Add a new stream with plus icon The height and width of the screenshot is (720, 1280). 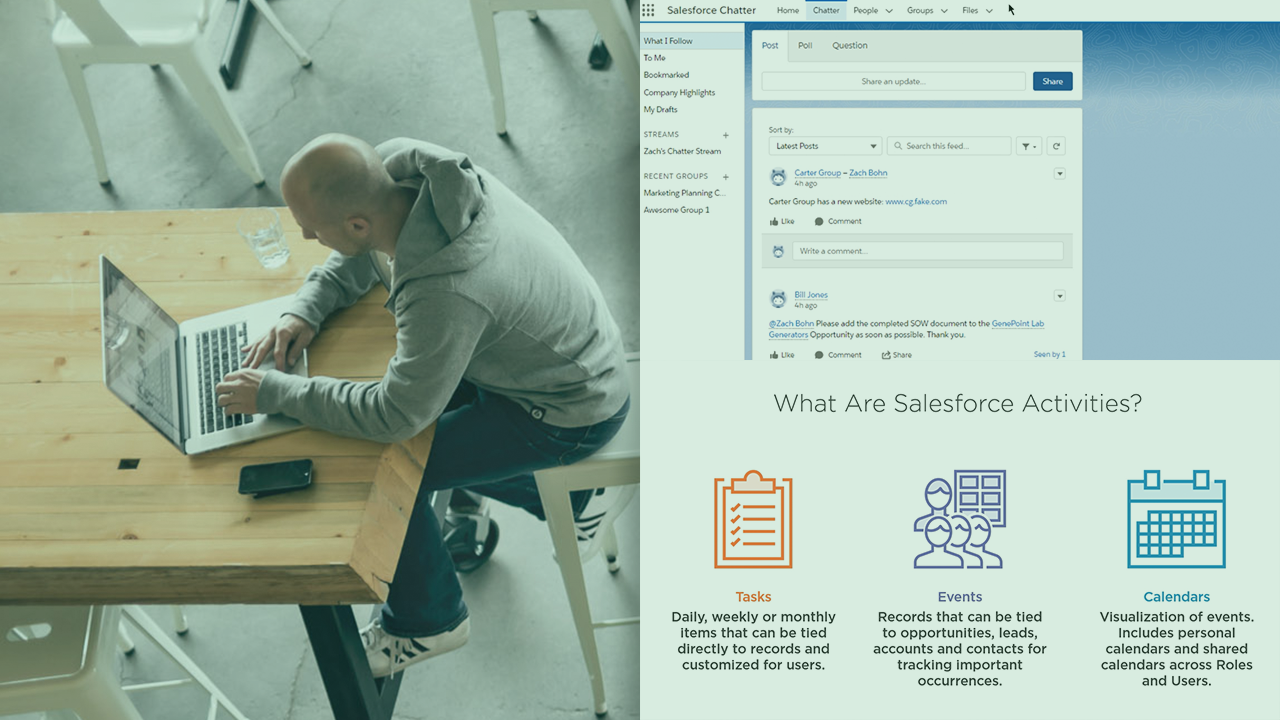point(726,135)
